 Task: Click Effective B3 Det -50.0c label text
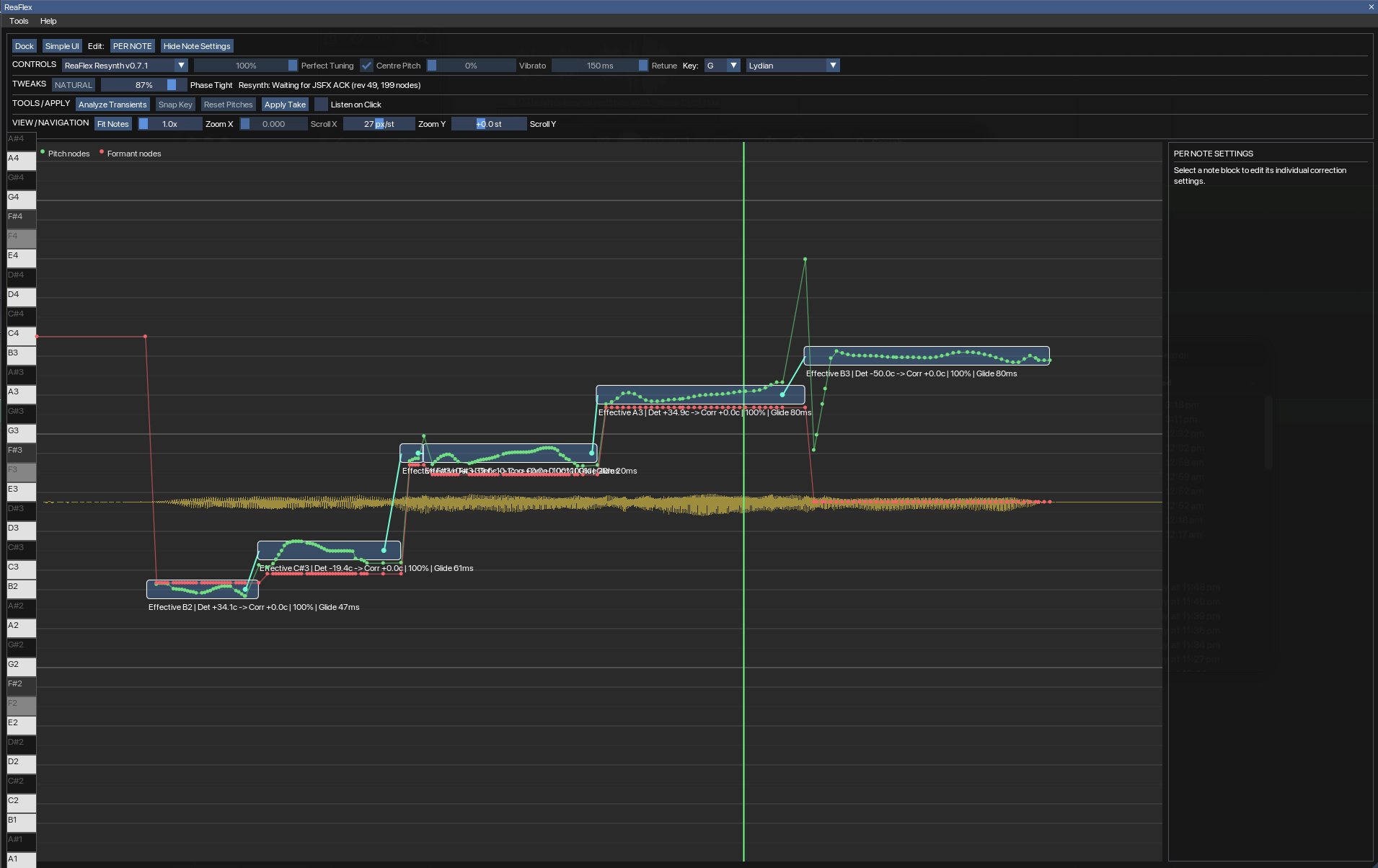tap(911, 373)
